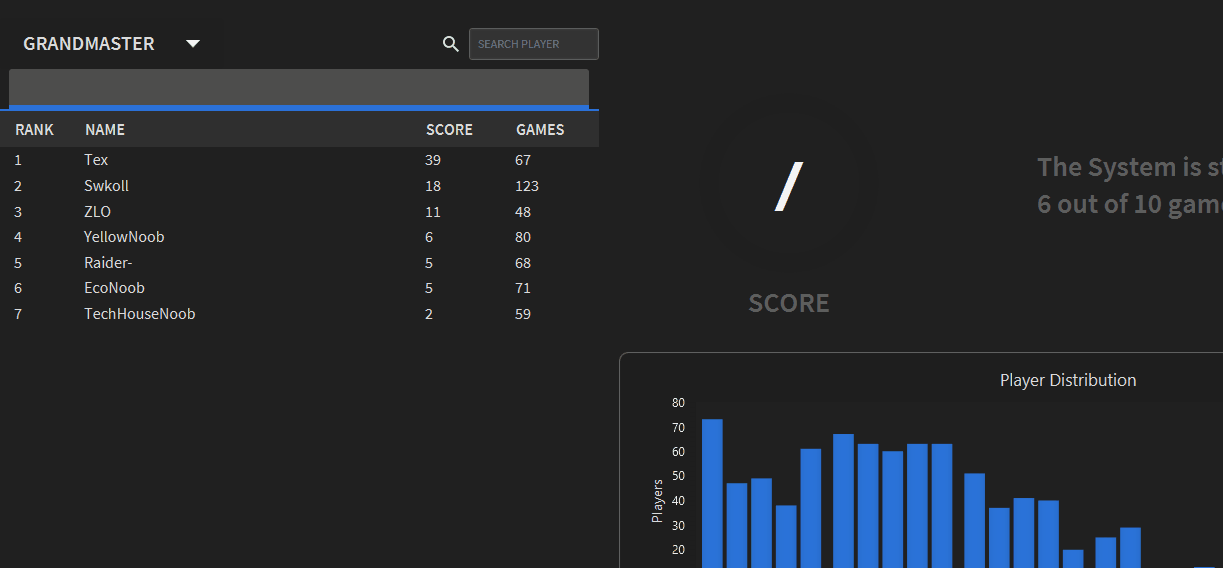Click the tallest first bar in distribution chart
The image size is (1223, 568).
(712, 493)
